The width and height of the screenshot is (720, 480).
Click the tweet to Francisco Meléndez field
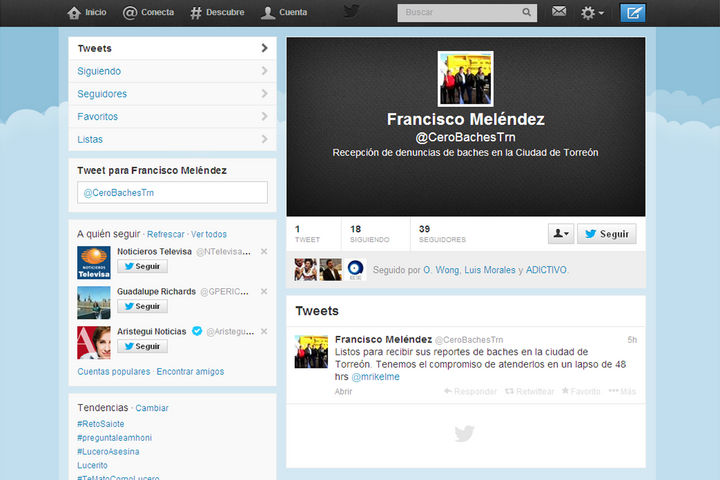[172, 193]
